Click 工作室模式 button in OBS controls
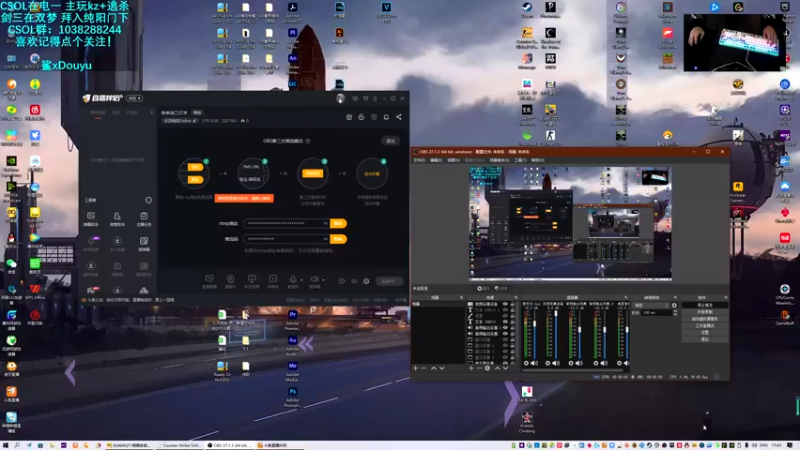Image resolution: width=800 pixels, height=450 pixels. click(705, 326)
